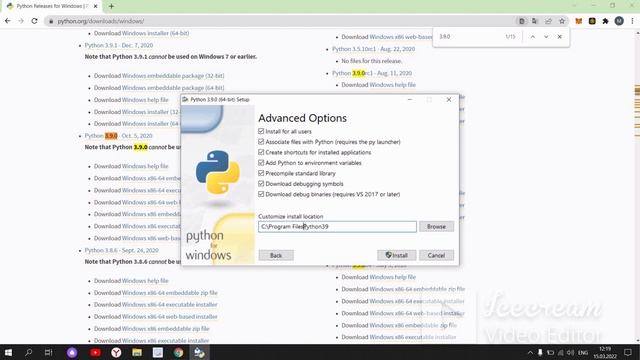
Task: Open the purple Alice assistant taskbar icon
Action: (x=72, y=352)
